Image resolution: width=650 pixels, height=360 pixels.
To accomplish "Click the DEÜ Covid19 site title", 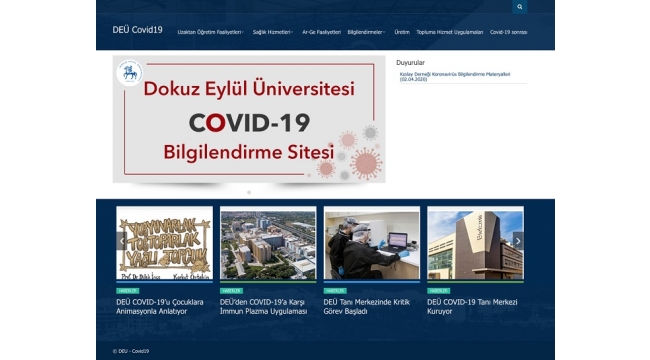I will coord(137,30).
